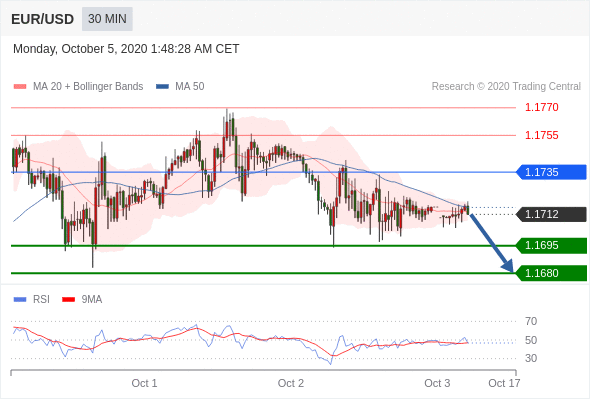Click the RSI legend label
The width and height of the screenshot is (590, 400).
41,300
